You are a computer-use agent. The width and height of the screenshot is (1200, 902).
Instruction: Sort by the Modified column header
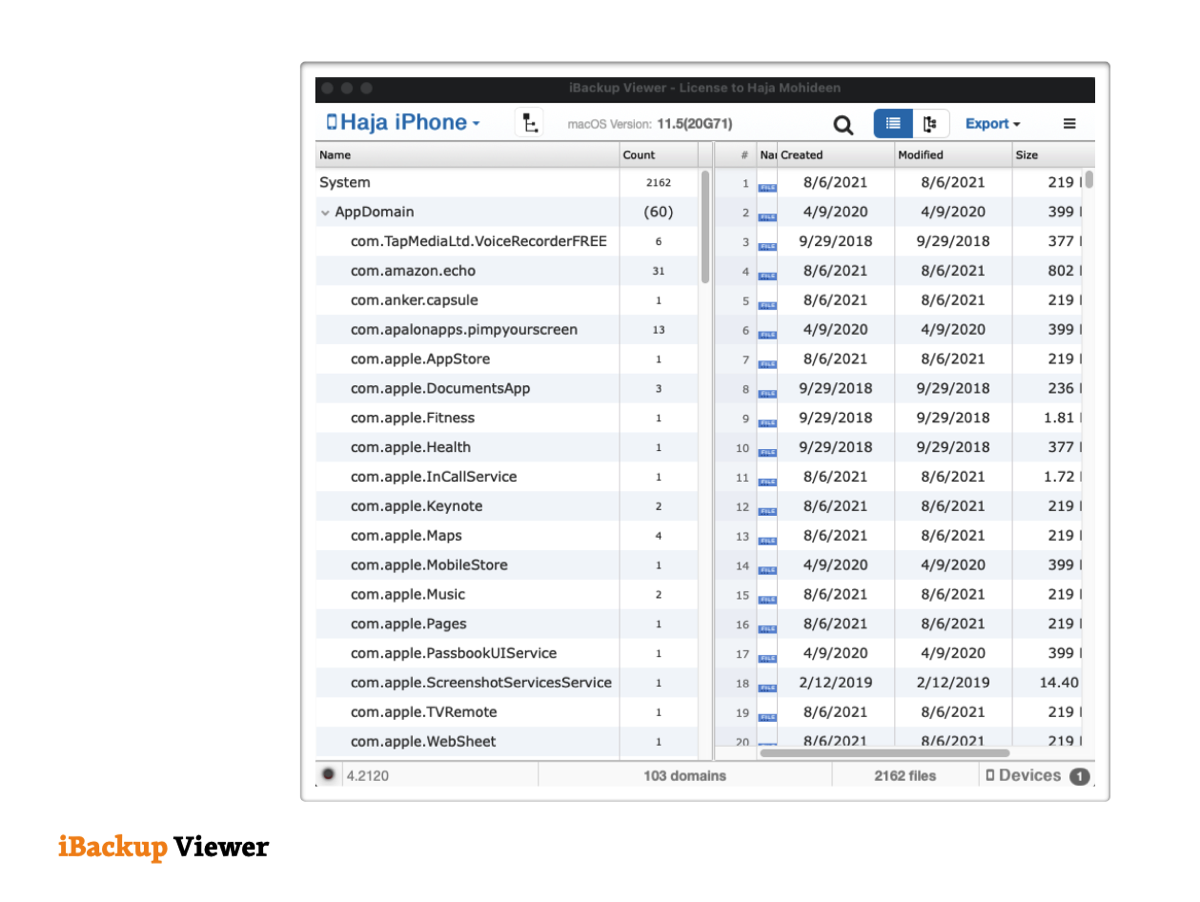coord(950,155)
